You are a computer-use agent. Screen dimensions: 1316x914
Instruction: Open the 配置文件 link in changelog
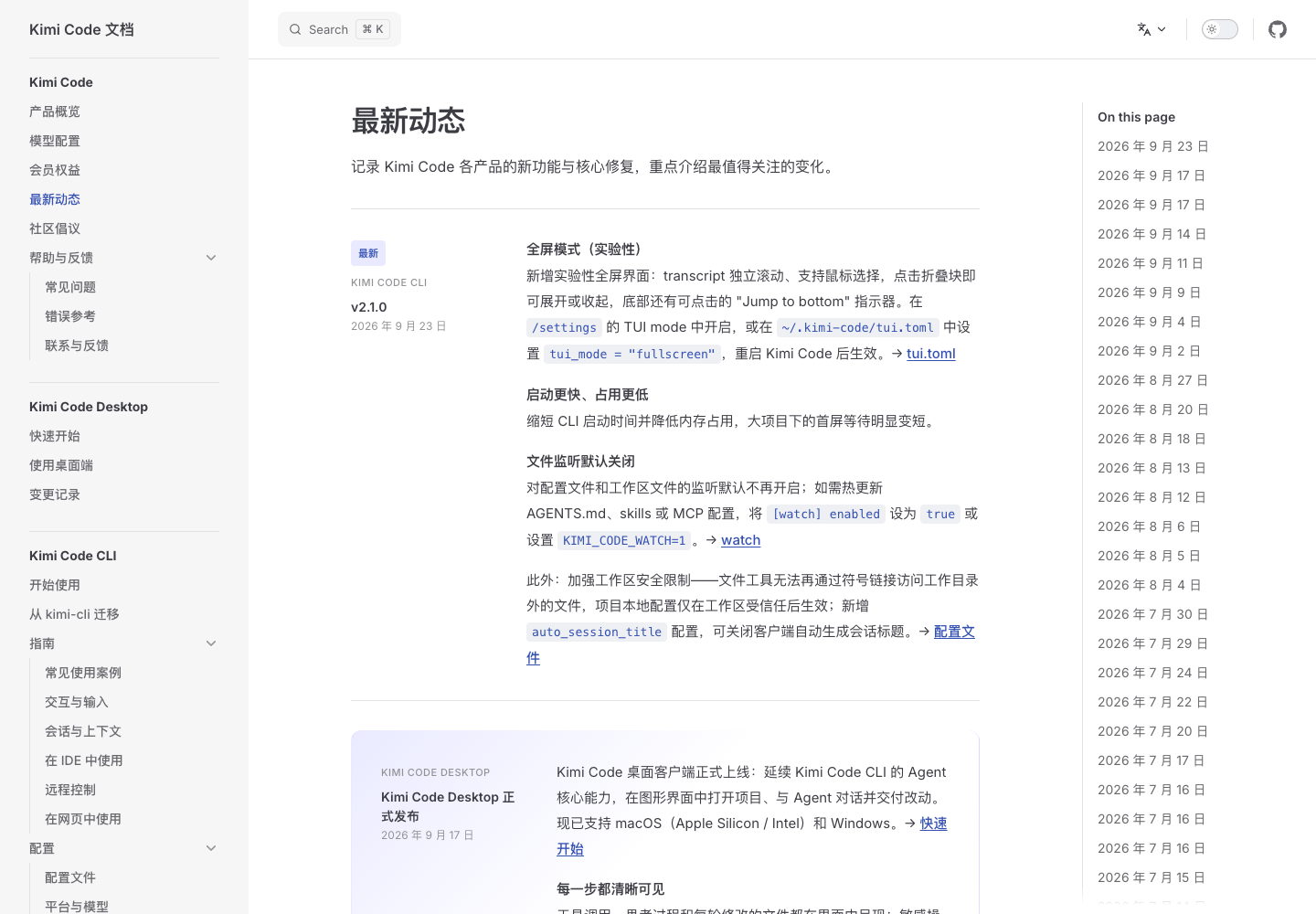954,632
